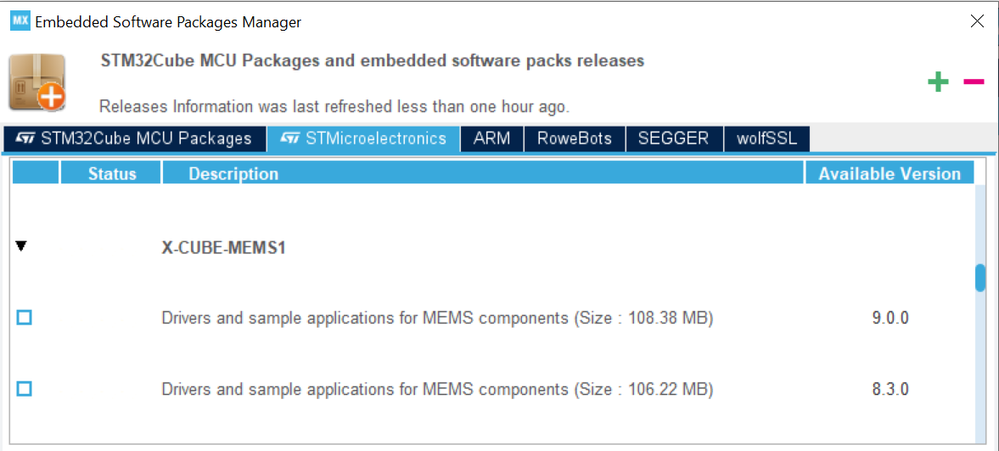Click the green plus add-package icon
This screenshot has height=451, width=999.
[x=937, y=82]
